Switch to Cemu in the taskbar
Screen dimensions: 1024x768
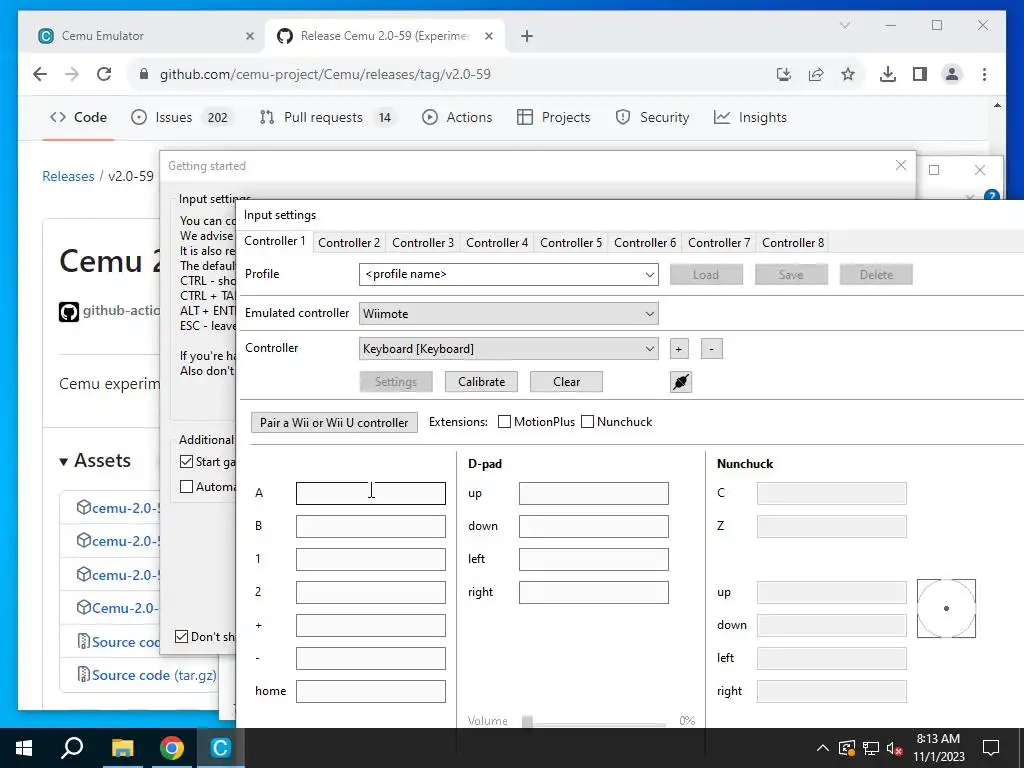(x=220, y=748)
